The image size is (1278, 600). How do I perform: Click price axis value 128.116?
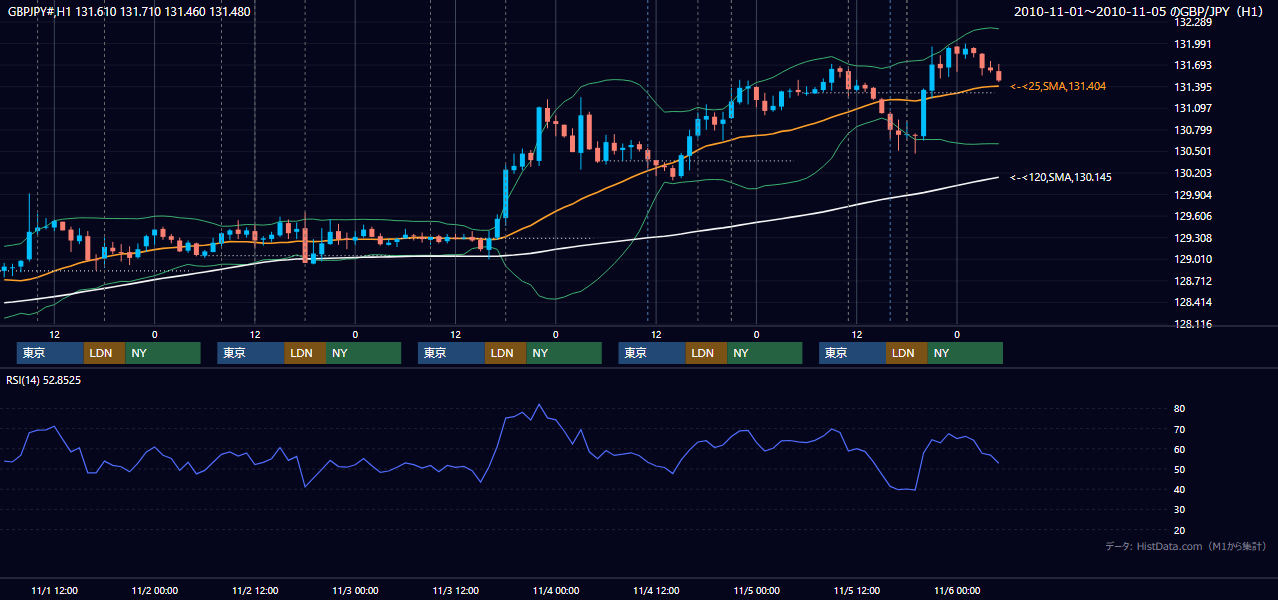coord(1192,324)
